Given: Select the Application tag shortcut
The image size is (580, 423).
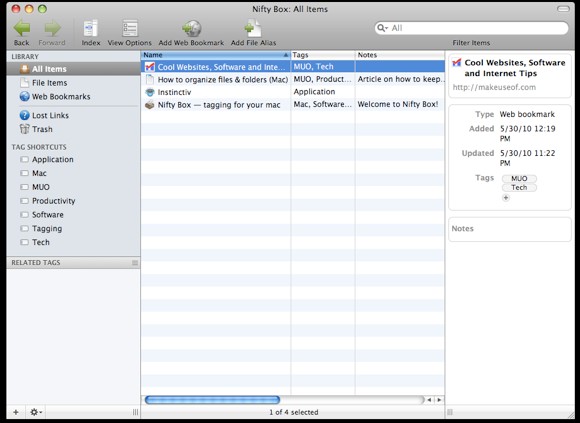Looking at the screenshot, I should pyautogui.click(x=73, y=159).
